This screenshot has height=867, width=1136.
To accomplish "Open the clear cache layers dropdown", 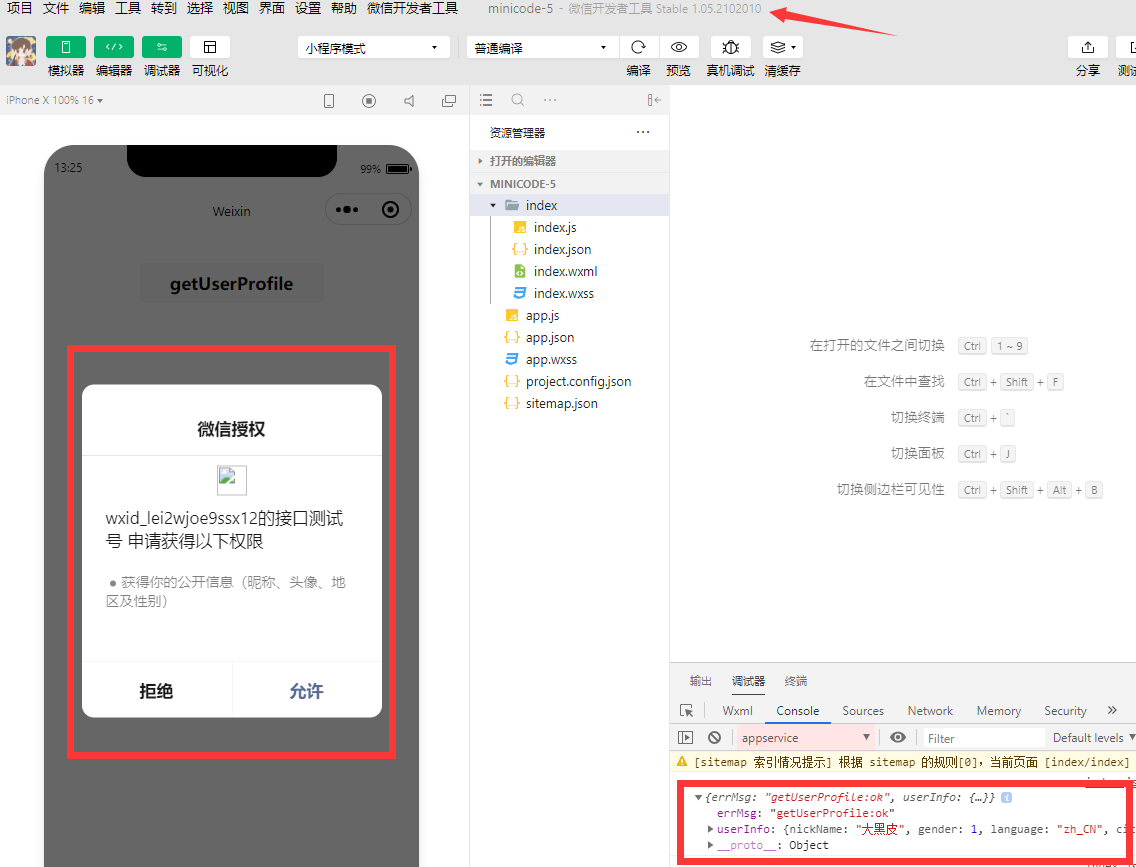I will [x=782, y=47].
